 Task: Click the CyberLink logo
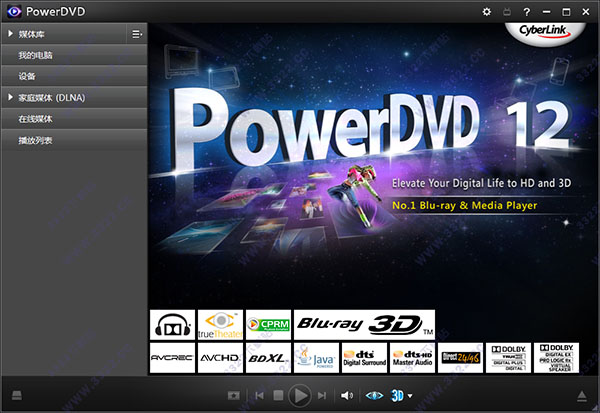coord(545,33)
